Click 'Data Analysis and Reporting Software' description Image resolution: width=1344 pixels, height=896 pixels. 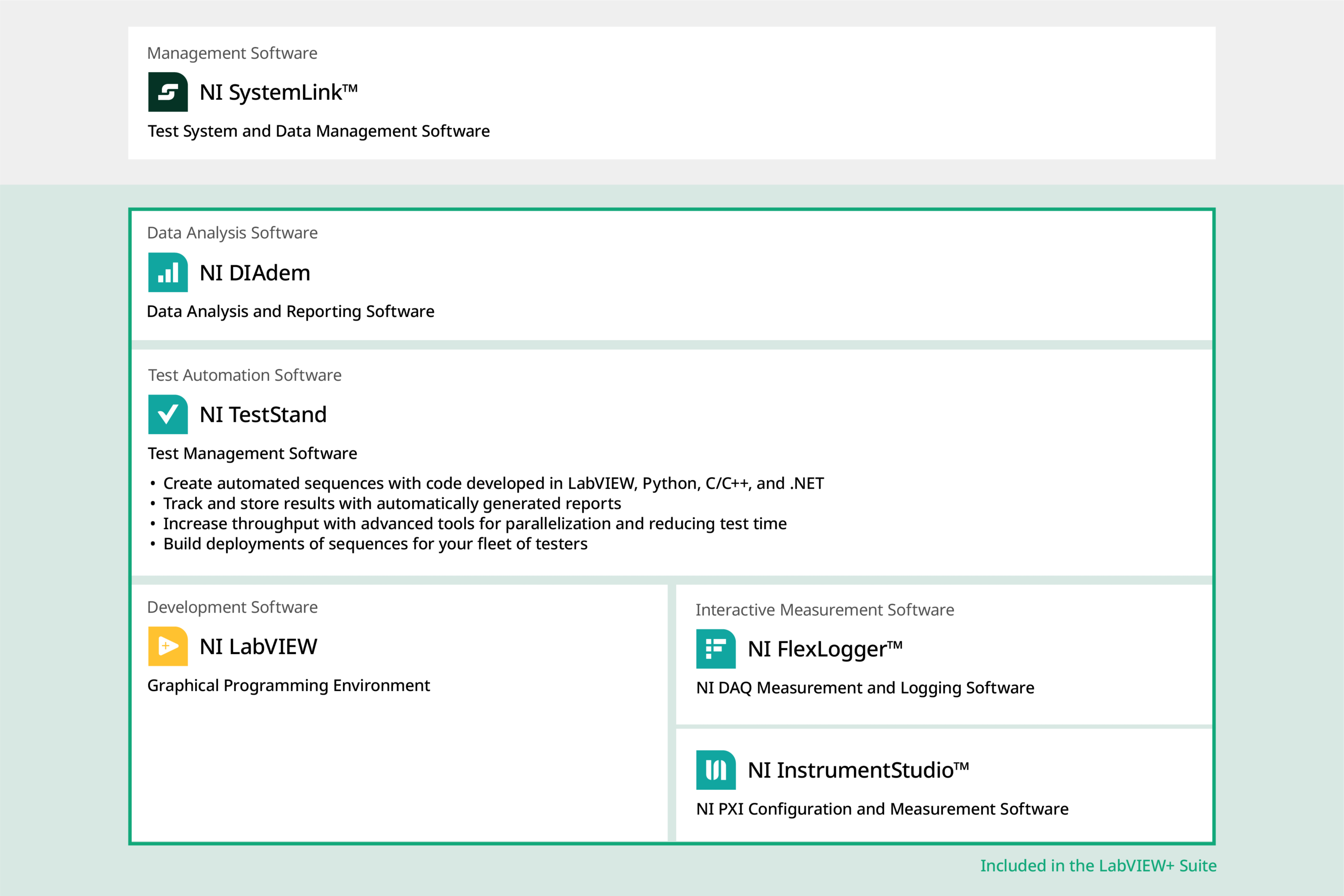click(290, 312)
